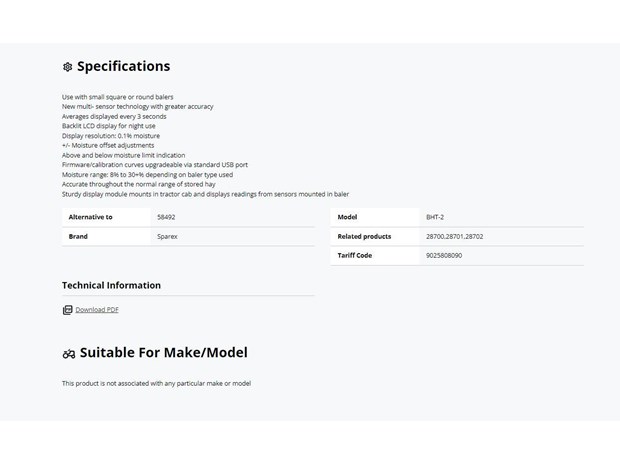
Task: Click the Moisture range specification line
Action: [x=147, y=175]
